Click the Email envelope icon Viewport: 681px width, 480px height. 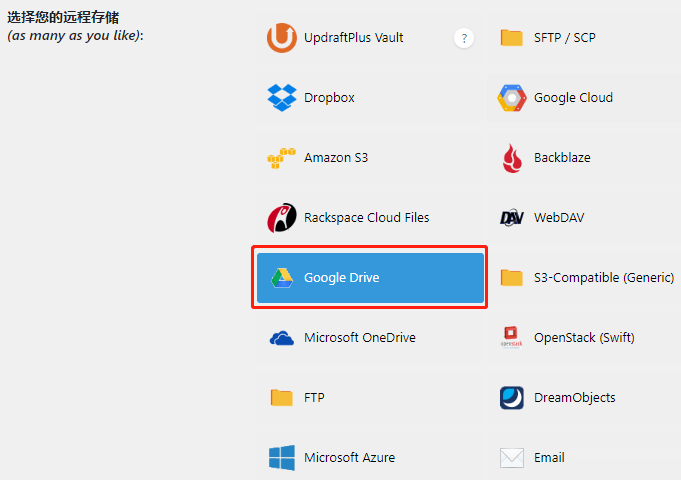[x=512, y=458]
